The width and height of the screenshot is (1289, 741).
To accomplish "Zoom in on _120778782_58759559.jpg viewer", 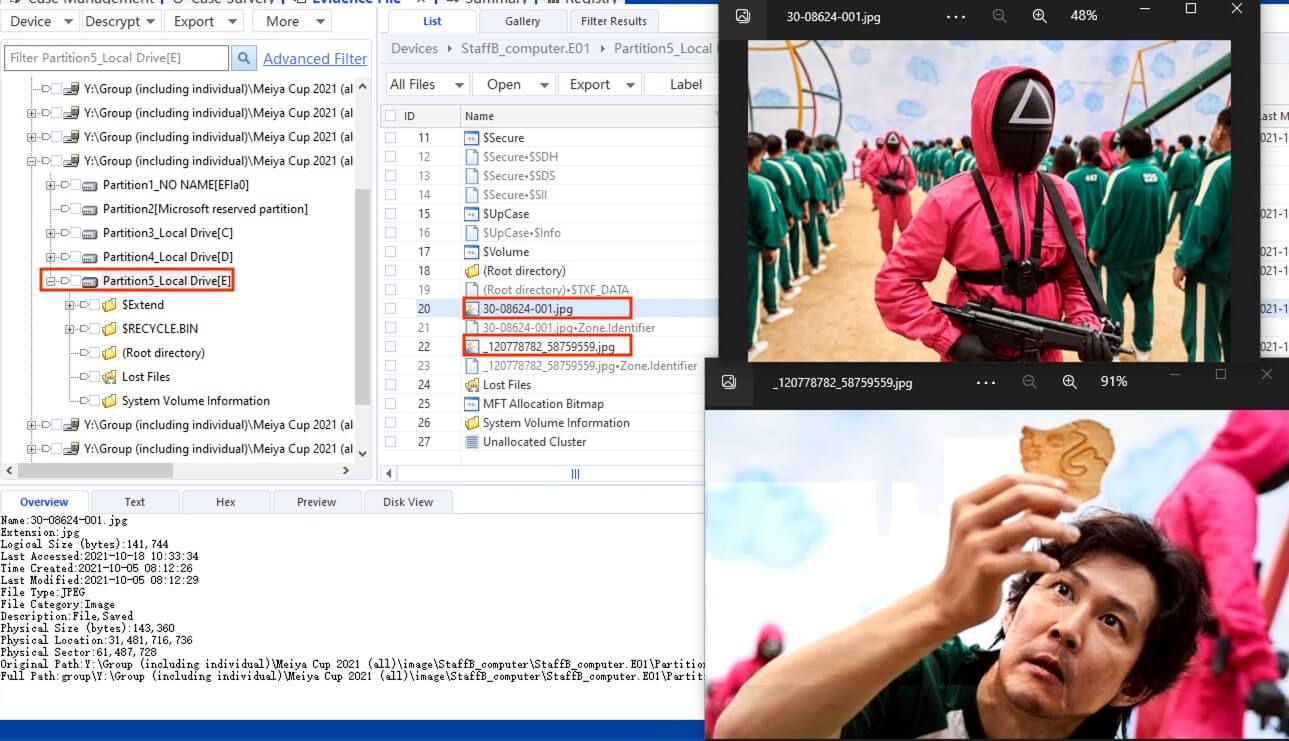I will tap(1069, 382).
